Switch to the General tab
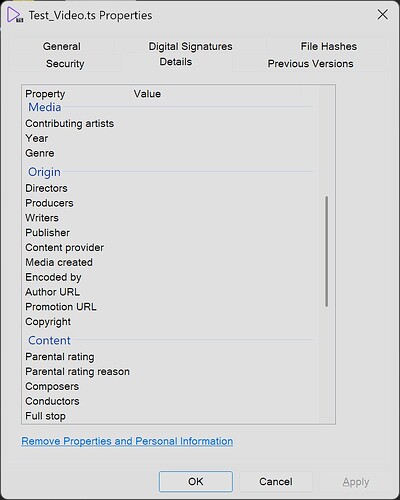This screenshot has width=400, height=500. [62, 46]
